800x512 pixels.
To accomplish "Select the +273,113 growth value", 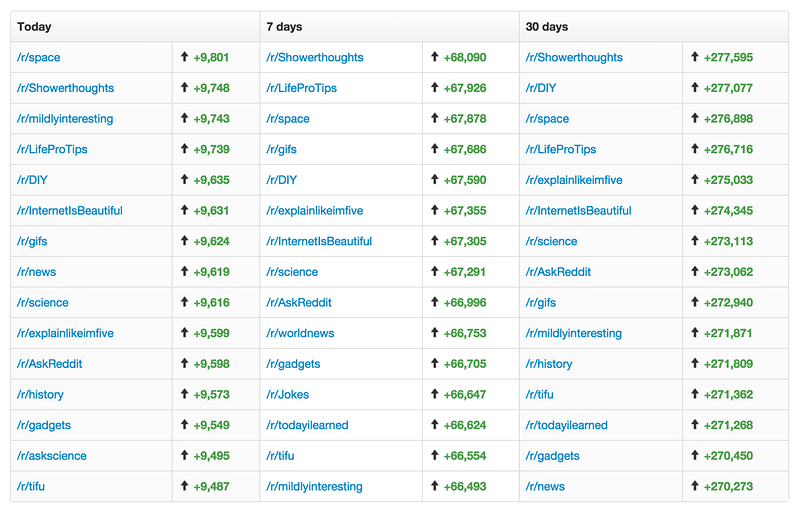I will coord(728,241).
